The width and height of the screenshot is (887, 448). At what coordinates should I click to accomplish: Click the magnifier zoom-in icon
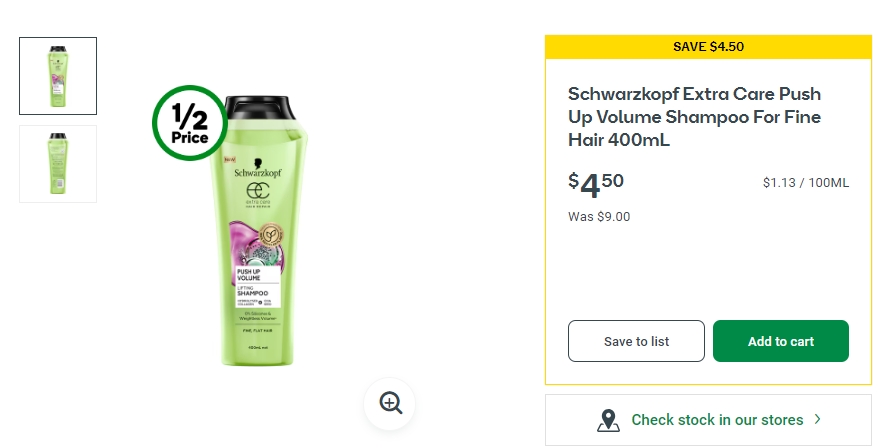pos(390,403)
